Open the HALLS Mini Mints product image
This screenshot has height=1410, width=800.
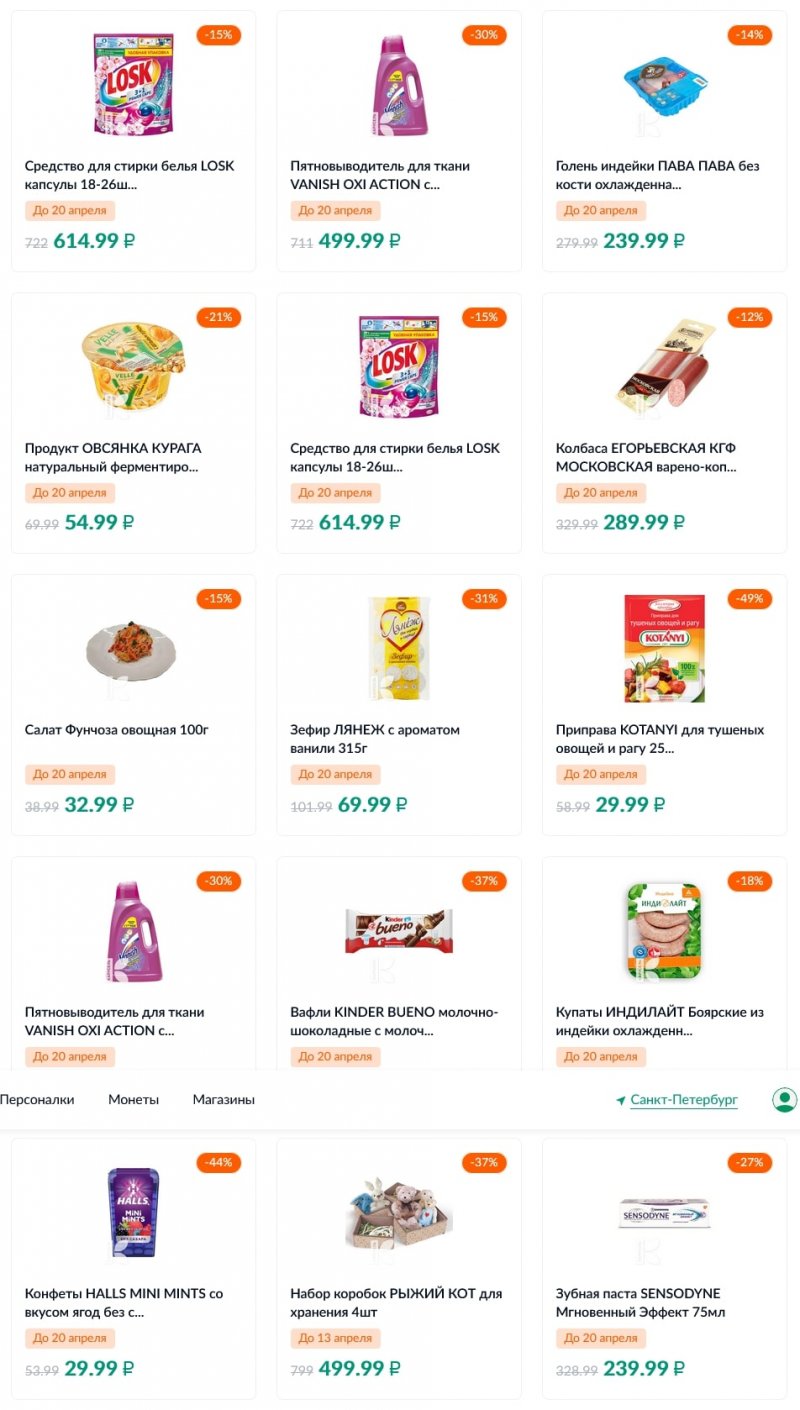133,1212
